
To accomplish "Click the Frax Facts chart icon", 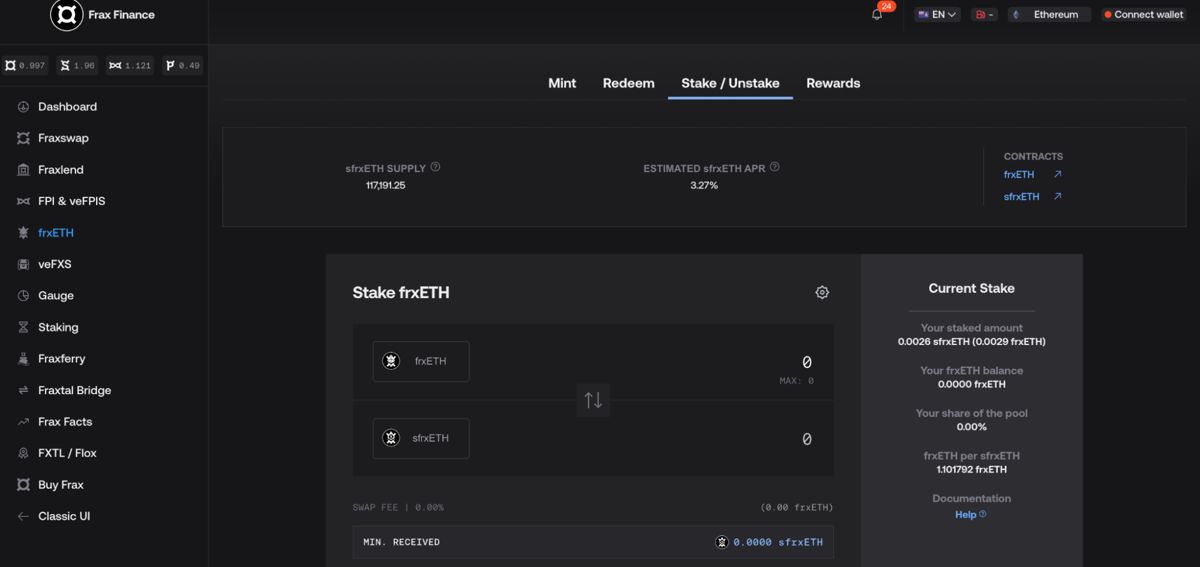I will pyautogui.click(x=23, y=422).
